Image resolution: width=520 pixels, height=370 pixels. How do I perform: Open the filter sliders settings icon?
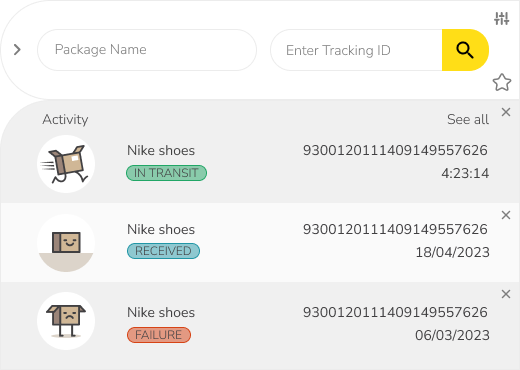(502, 18)
